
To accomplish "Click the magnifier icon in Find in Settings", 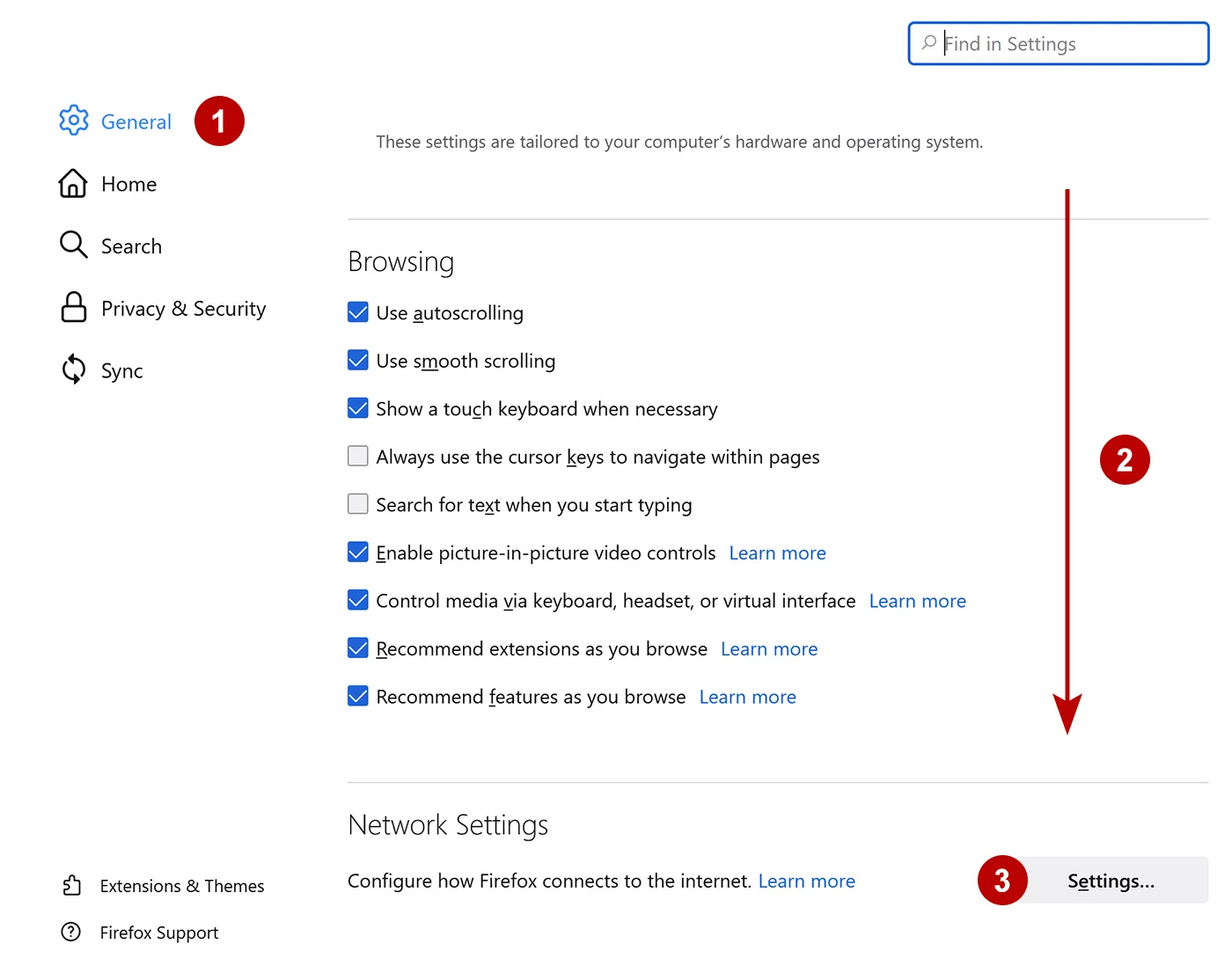I will pos(929,43).
